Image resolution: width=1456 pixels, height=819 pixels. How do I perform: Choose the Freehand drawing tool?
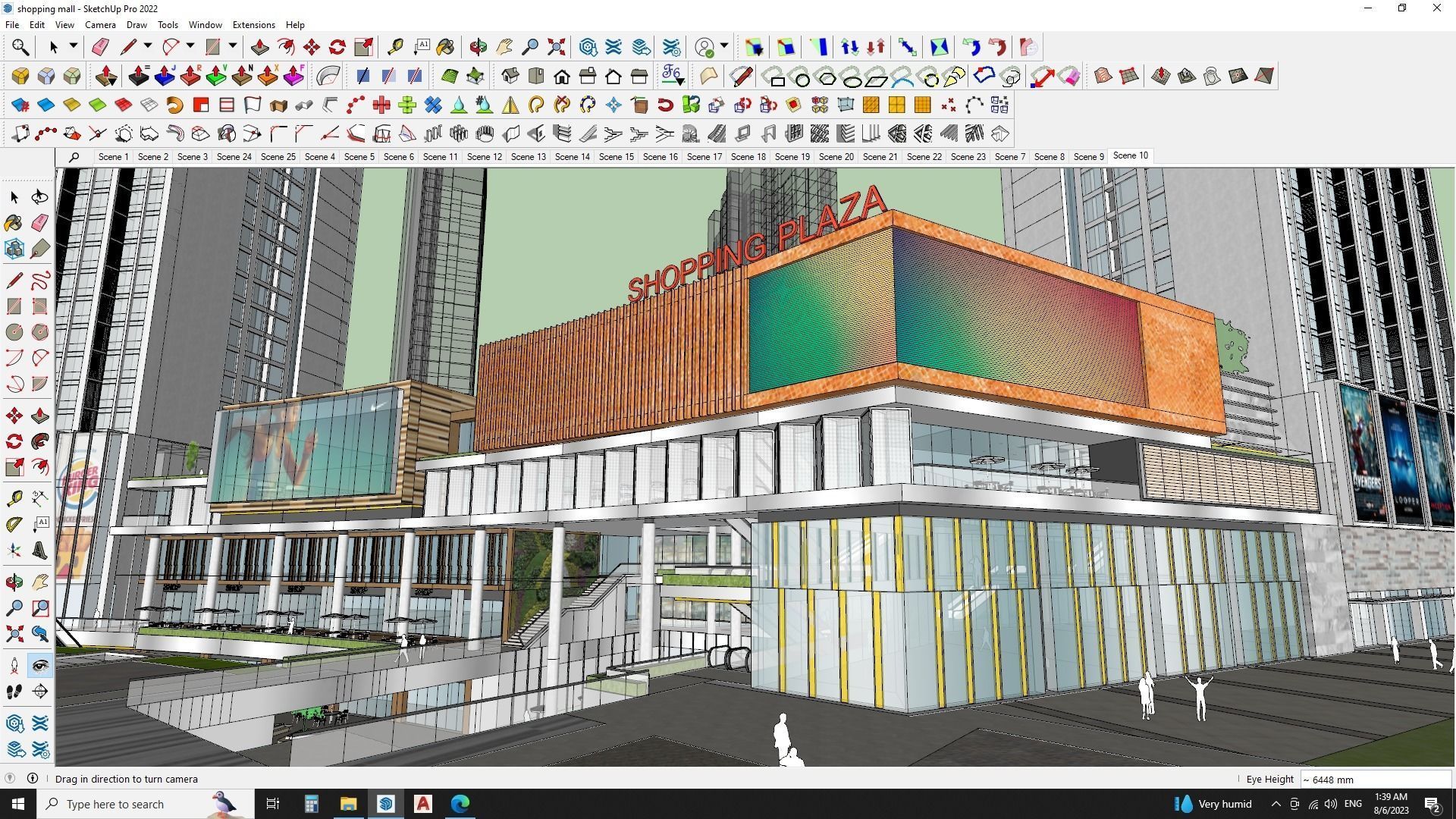[39, 281]
